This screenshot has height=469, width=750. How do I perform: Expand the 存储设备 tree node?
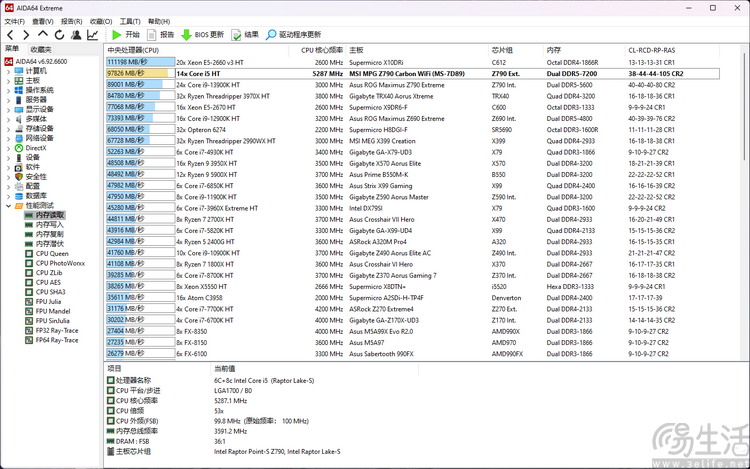pos(8,129)
